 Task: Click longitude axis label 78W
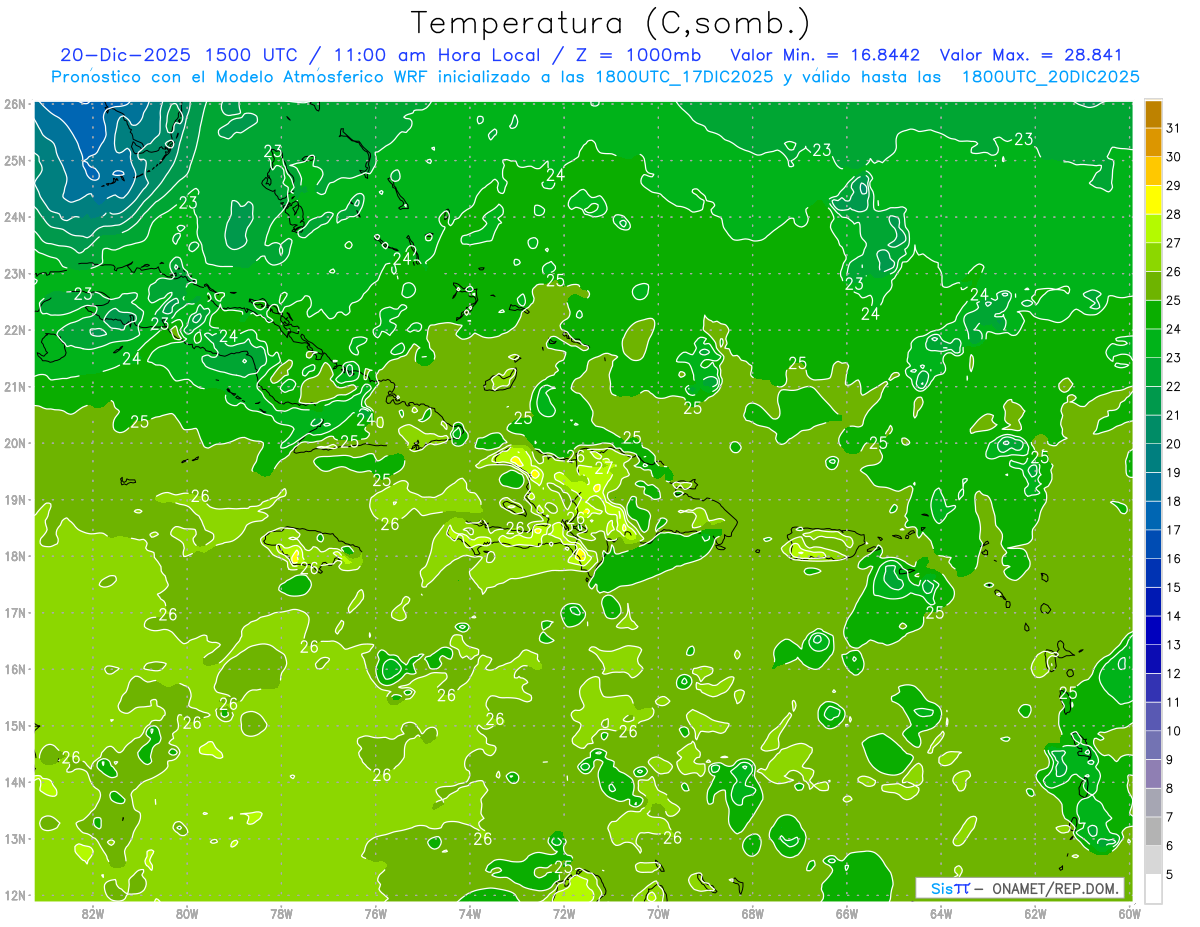[x=281, y=914]
